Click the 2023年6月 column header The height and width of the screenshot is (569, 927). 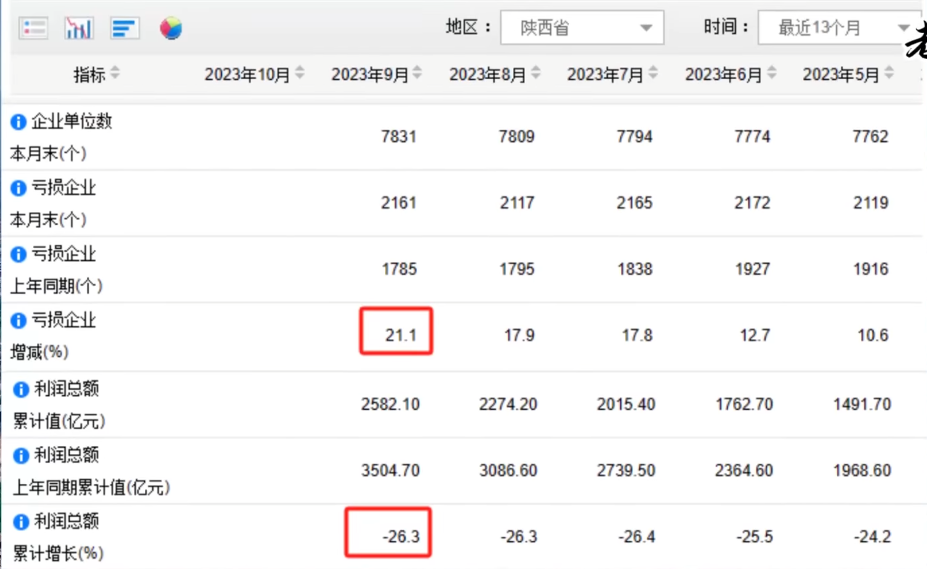pyautogui.click(x=724, y=75)
